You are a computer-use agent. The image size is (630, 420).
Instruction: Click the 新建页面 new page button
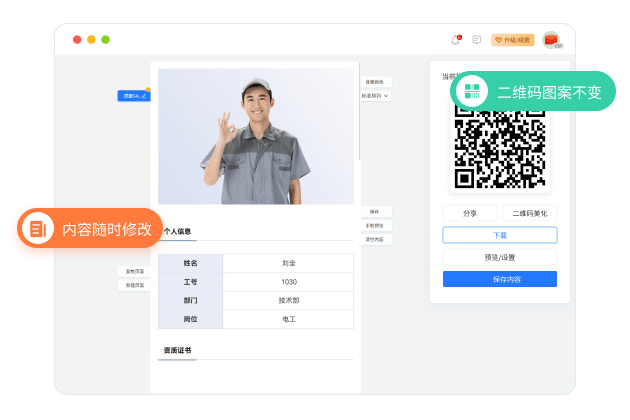tap(135, 285)
